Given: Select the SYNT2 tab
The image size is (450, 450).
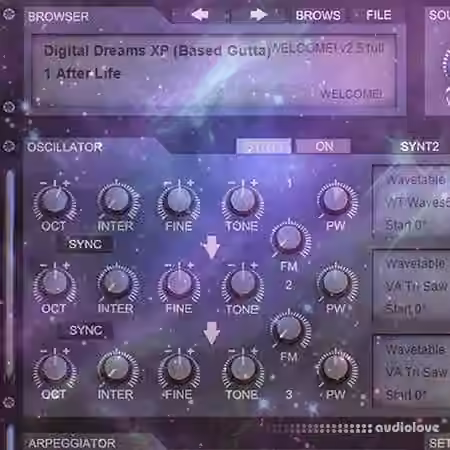Looking at the screenshot, I should pos(419,147).
